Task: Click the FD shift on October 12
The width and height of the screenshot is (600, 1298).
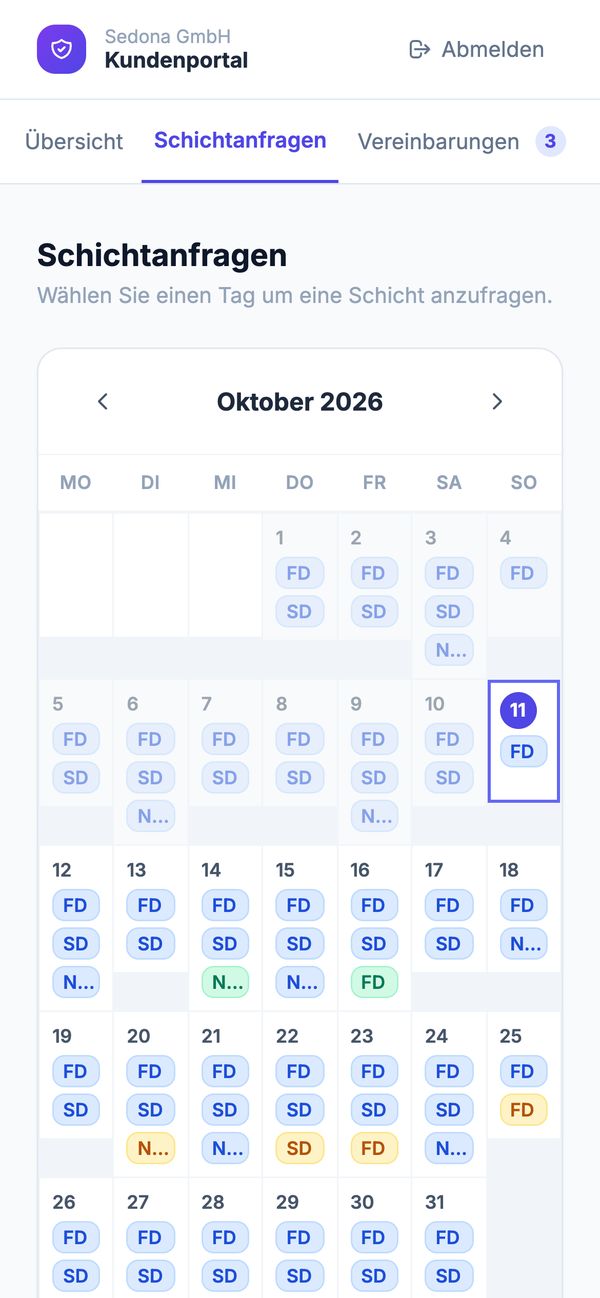Action: 75,905
